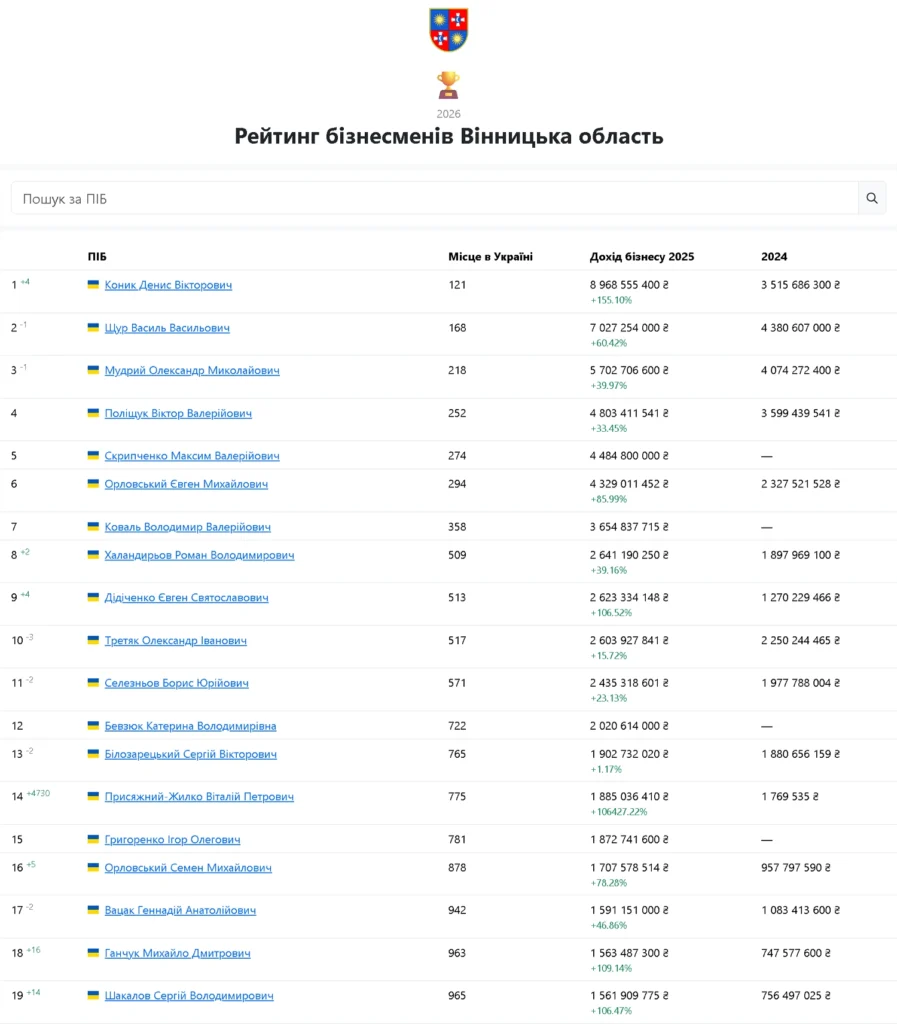Open Халандирьов Роман Володимирович link
This screenshot has height=1024, width=897.
[199, 555]
